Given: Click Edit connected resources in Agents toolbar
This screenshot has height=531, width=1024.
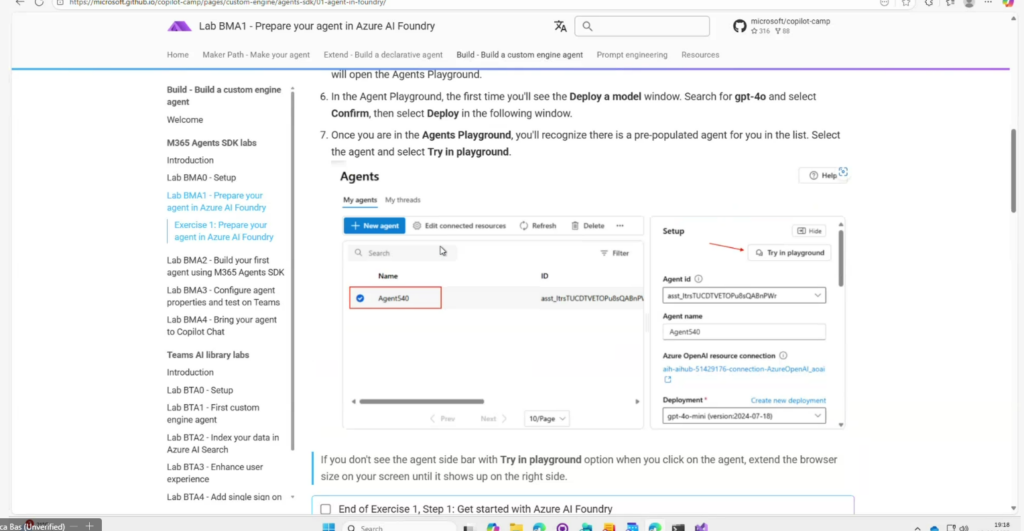Looking at the screenshot, I should click(x=459, y=225).
